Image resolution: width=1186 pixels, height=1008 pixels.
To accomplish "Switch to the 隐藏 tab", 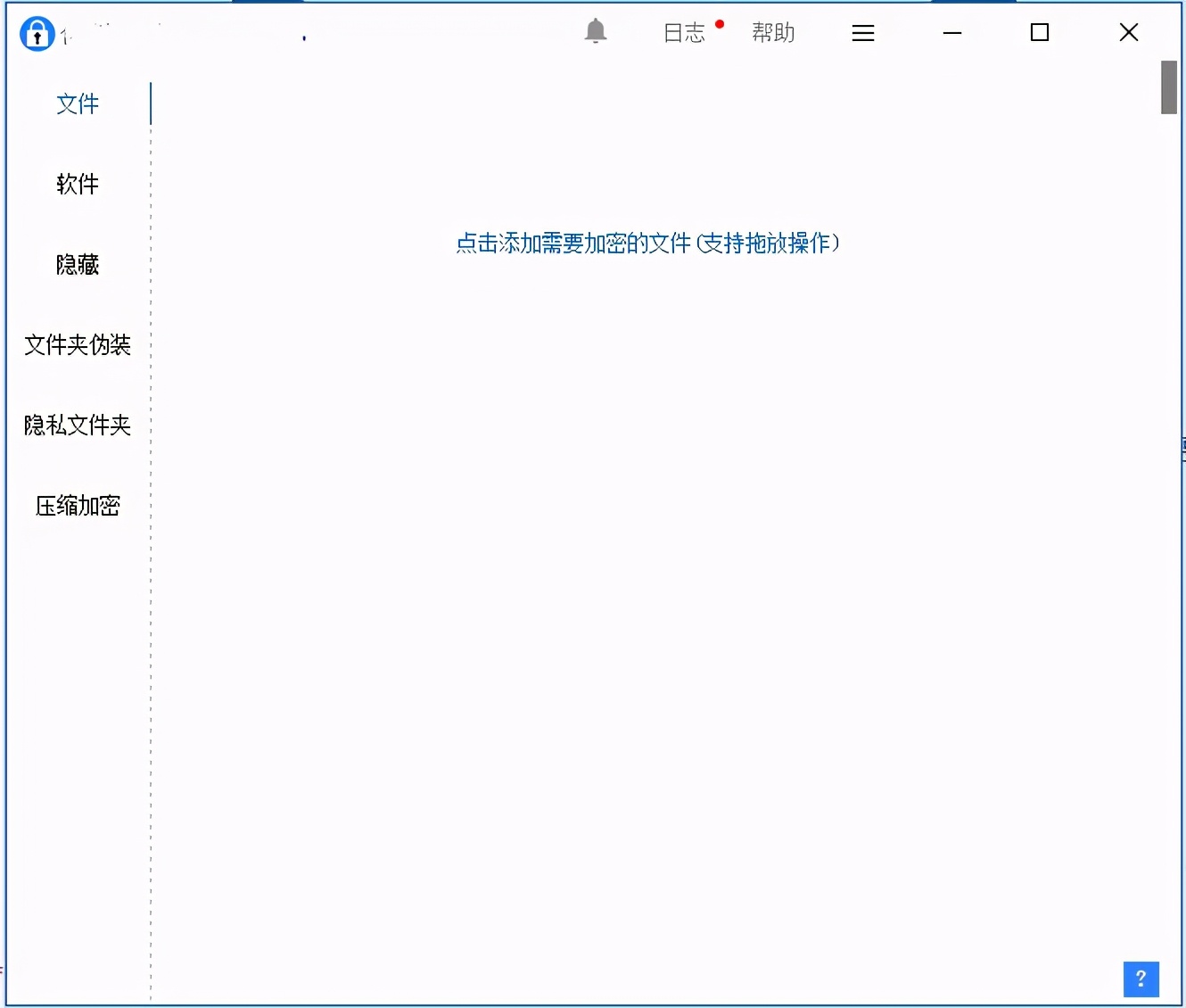I will tap(78, 264).
